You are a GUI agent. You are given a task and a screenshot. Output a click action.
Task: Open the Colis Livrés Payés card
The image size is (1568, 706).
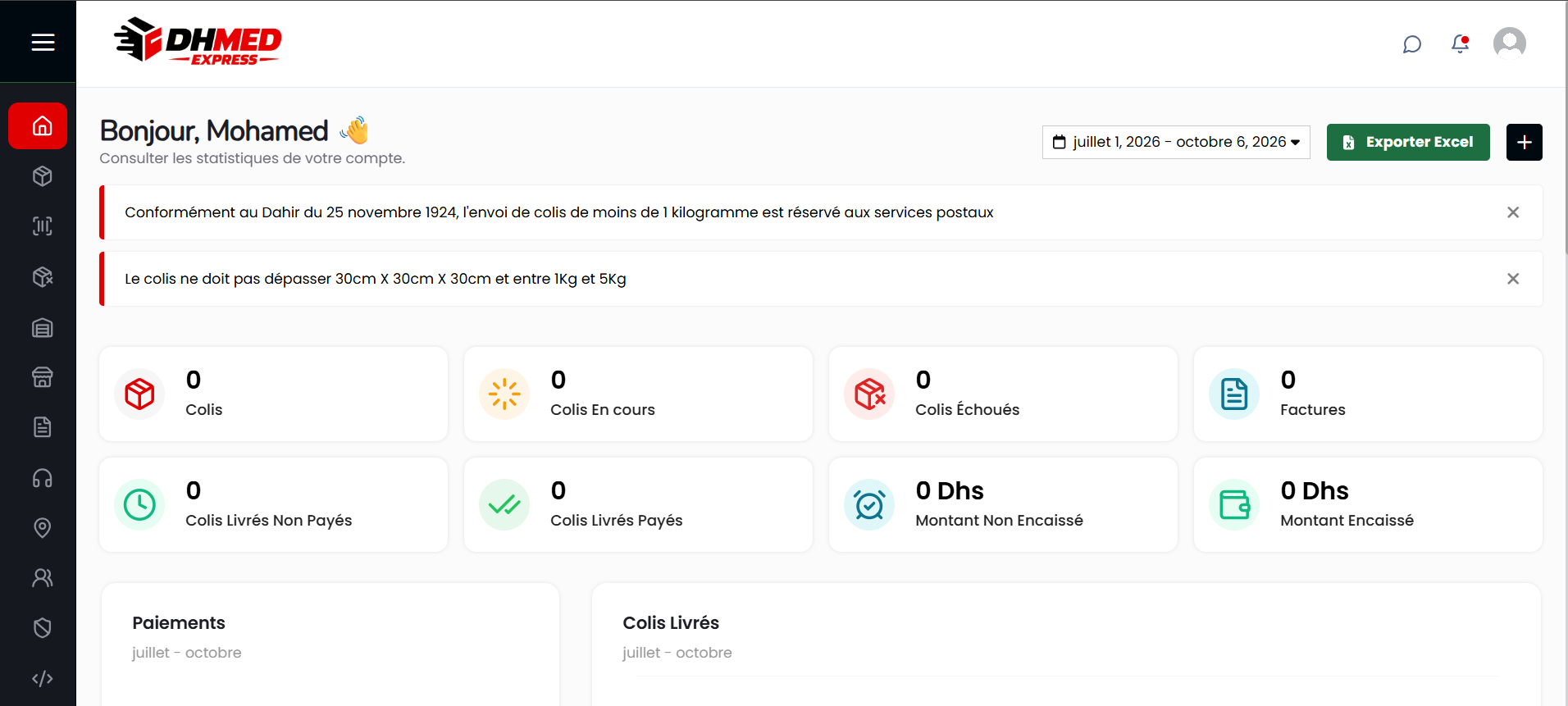pyautogui.click(x=639, y=504)
